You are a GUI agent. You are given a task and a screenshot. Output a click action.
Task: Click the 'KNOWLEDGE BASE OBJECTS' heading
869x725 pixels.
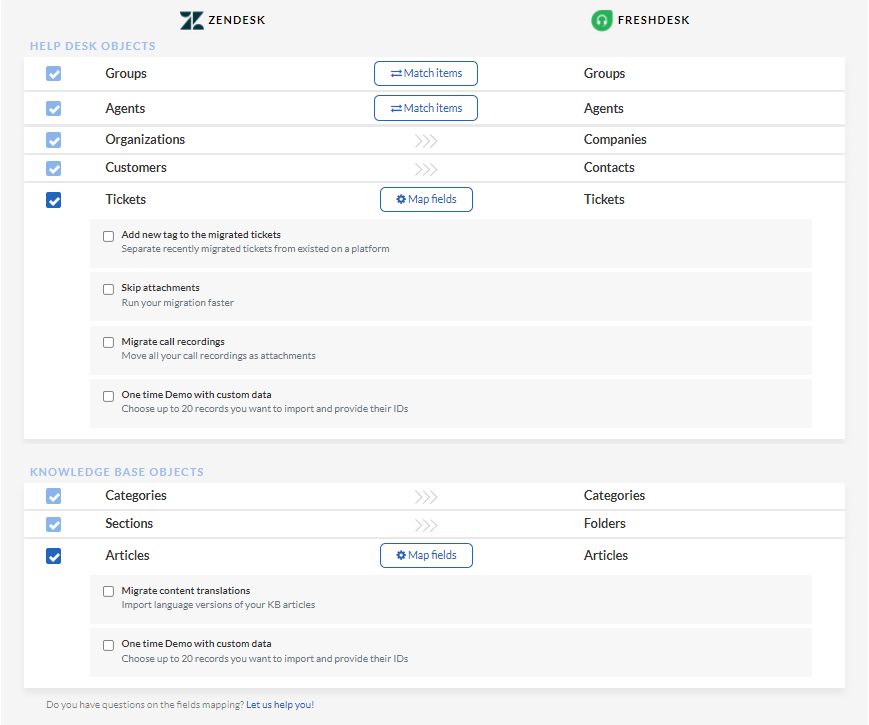coord(117,472)
